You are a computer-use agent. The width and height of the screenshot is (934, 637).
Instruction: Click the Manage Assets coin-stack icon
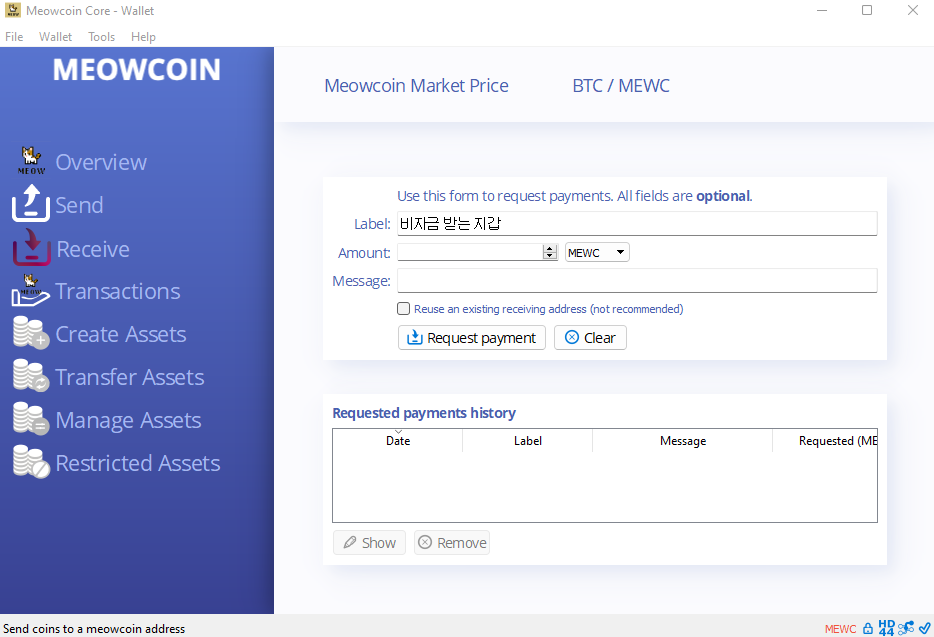point(31,419)
